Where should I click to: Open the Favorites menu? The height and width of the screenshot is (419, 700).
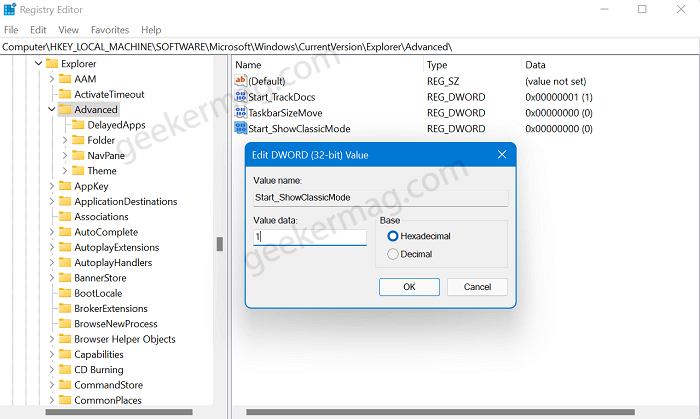[x=110, y=30]
